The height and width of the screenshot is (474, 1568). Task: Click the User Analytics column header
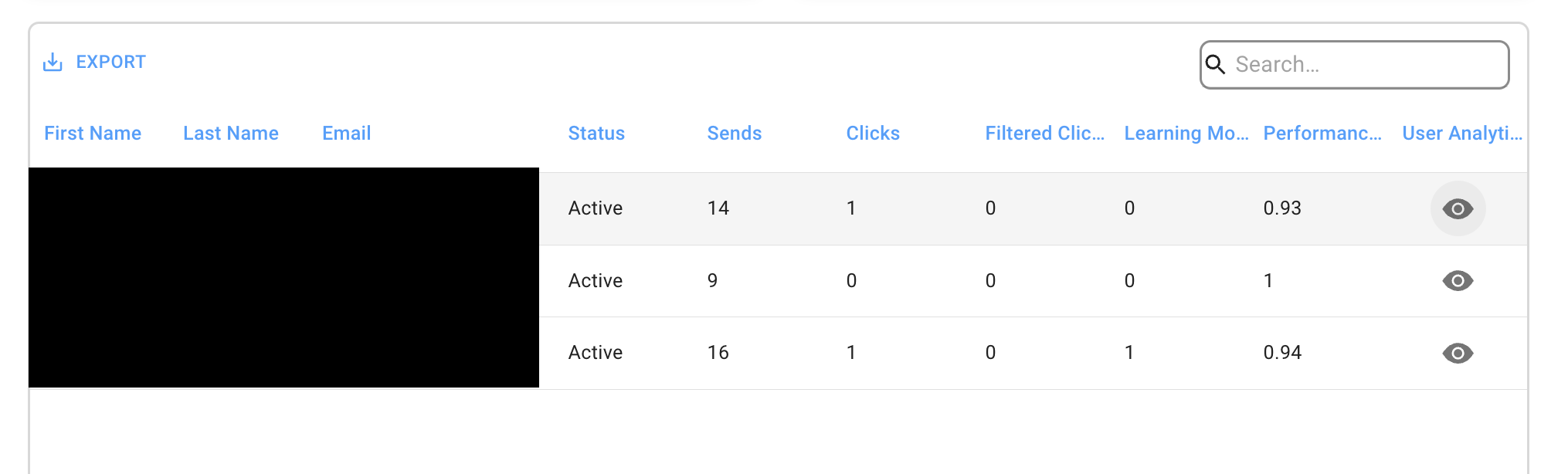tap(1463, 134)
